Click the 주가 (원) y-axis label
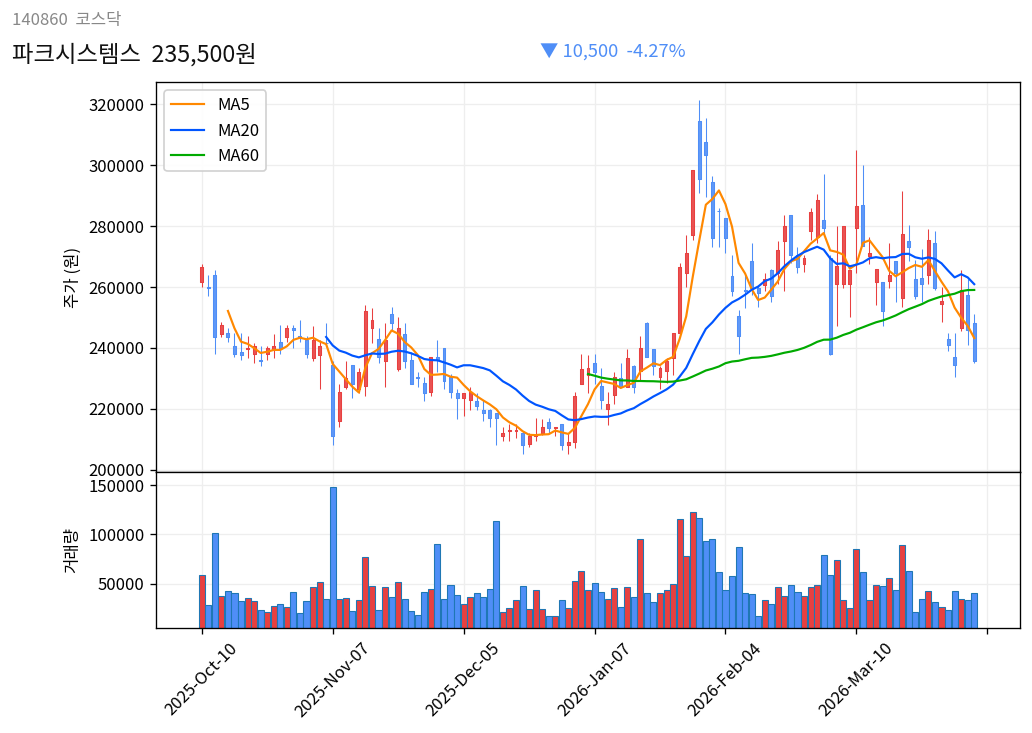 71,277
